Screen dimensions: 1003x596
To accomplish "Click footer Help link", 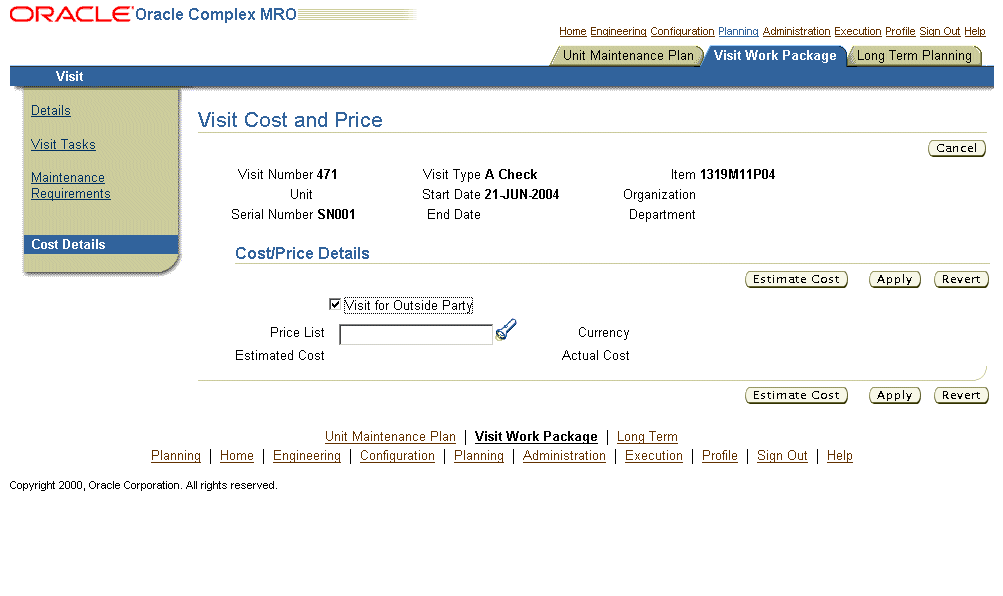I will pyautogui.click(x=839, y=456).
